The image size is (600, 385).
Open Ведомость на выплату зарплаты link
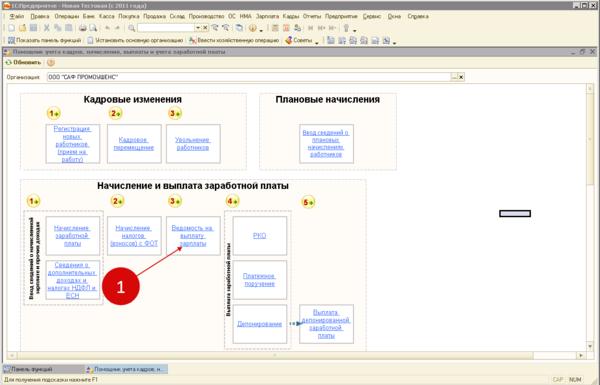(x=192, y=235)
